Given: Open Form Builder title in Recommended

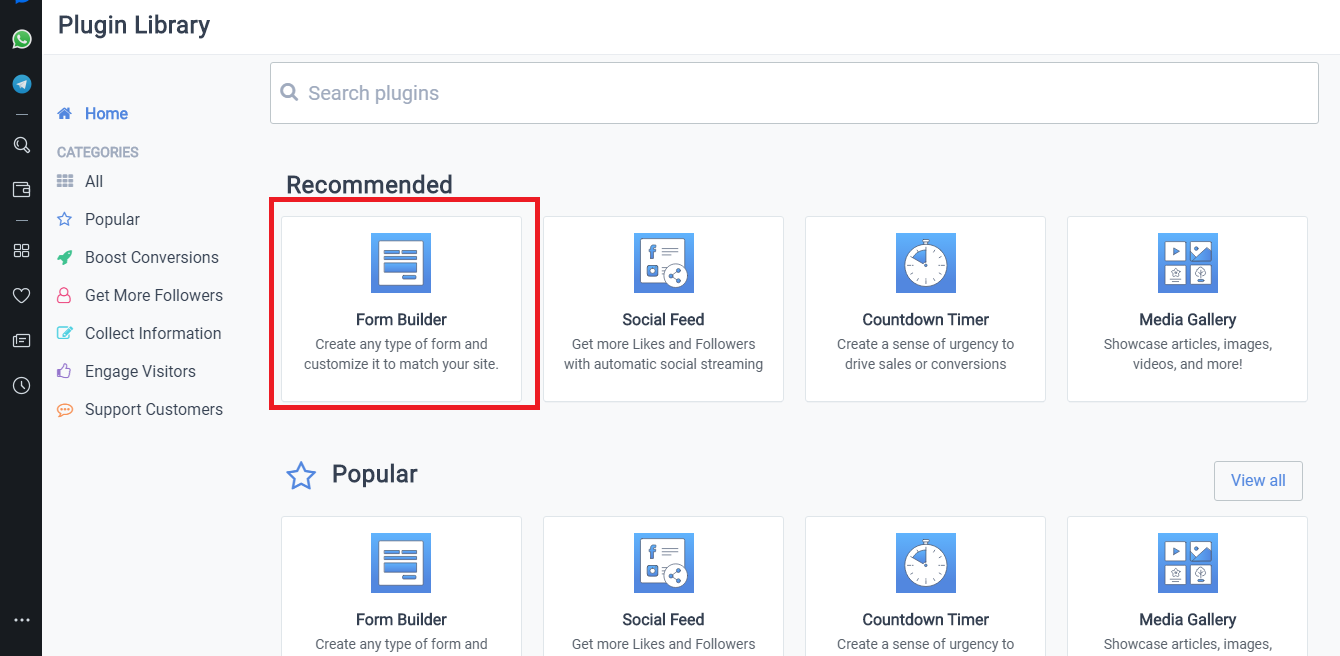Looking at the screenshot, I should [x=401, y=320].
